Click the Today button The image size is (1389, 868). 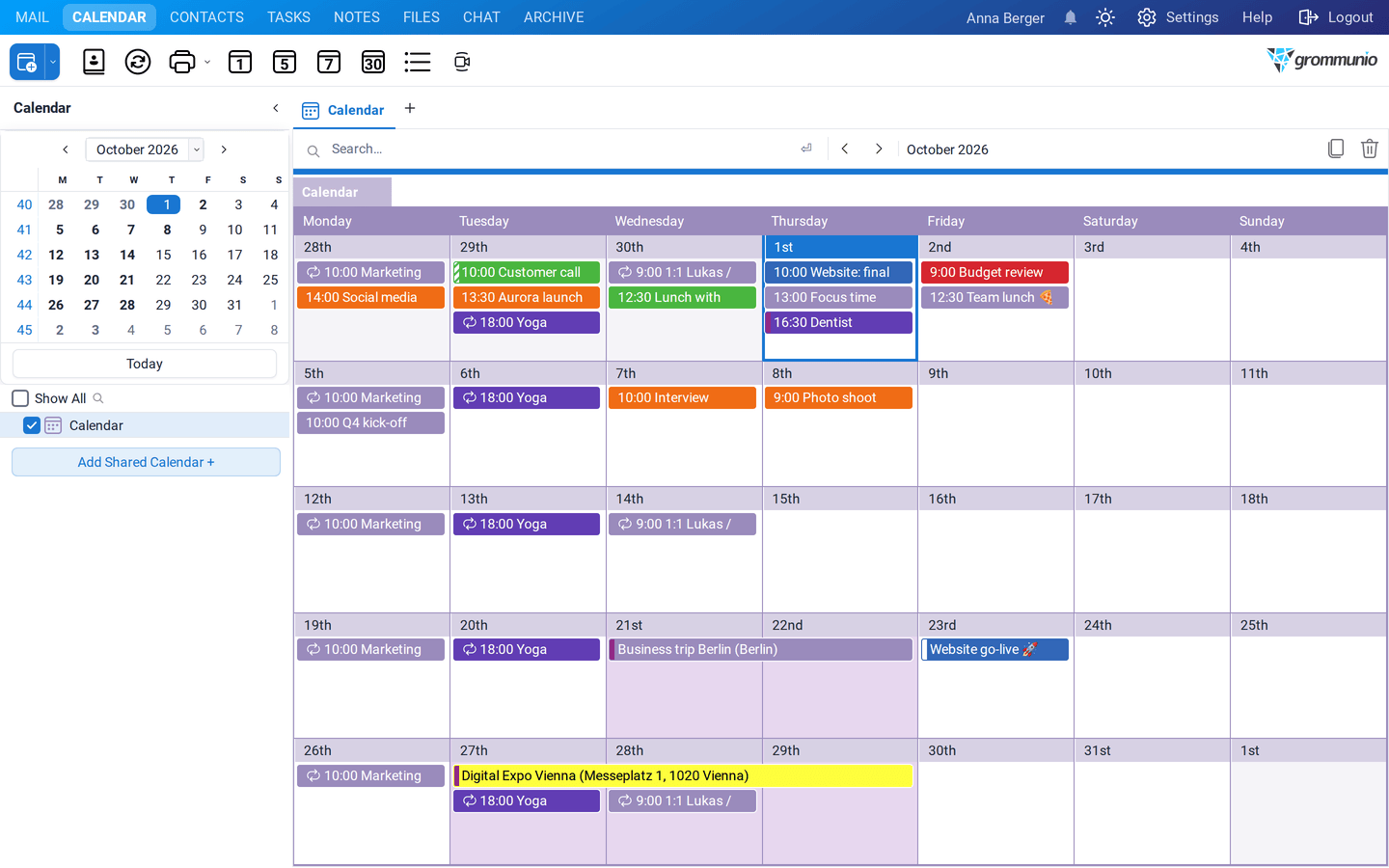coord(145,364)
